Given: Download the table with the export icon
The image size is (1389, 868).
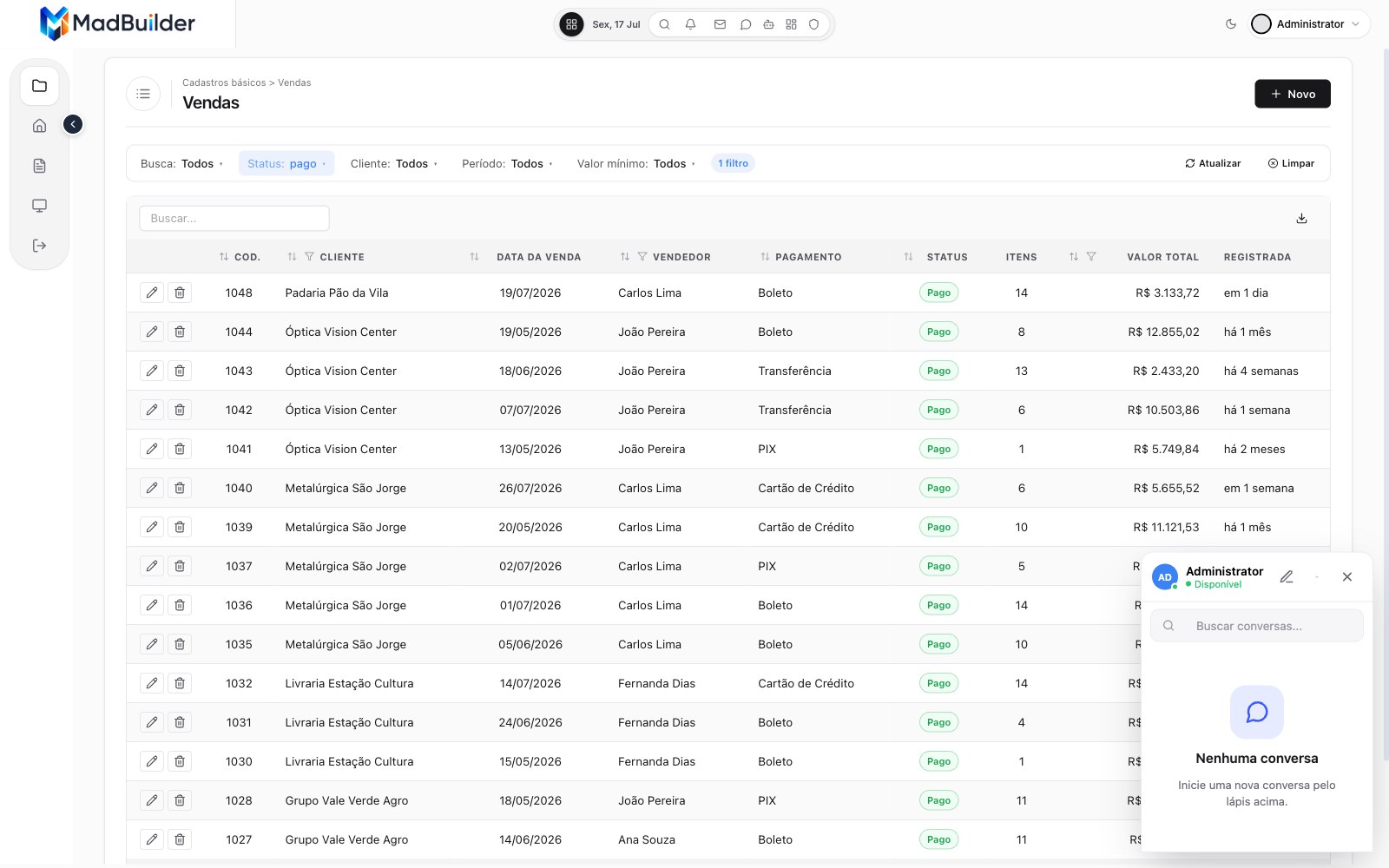Looking at the screenshot, I should coord(1301,219).
